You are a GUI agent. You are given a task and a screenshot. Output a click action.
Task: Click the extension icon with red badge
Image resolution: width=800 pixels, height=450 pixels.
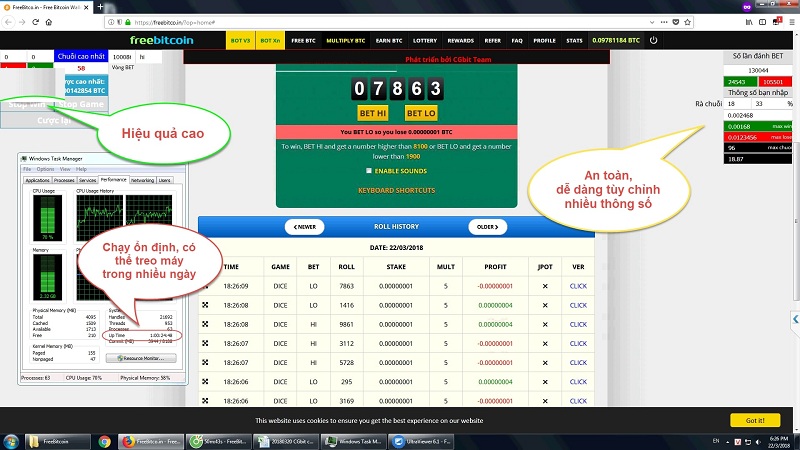click(777, 21)
